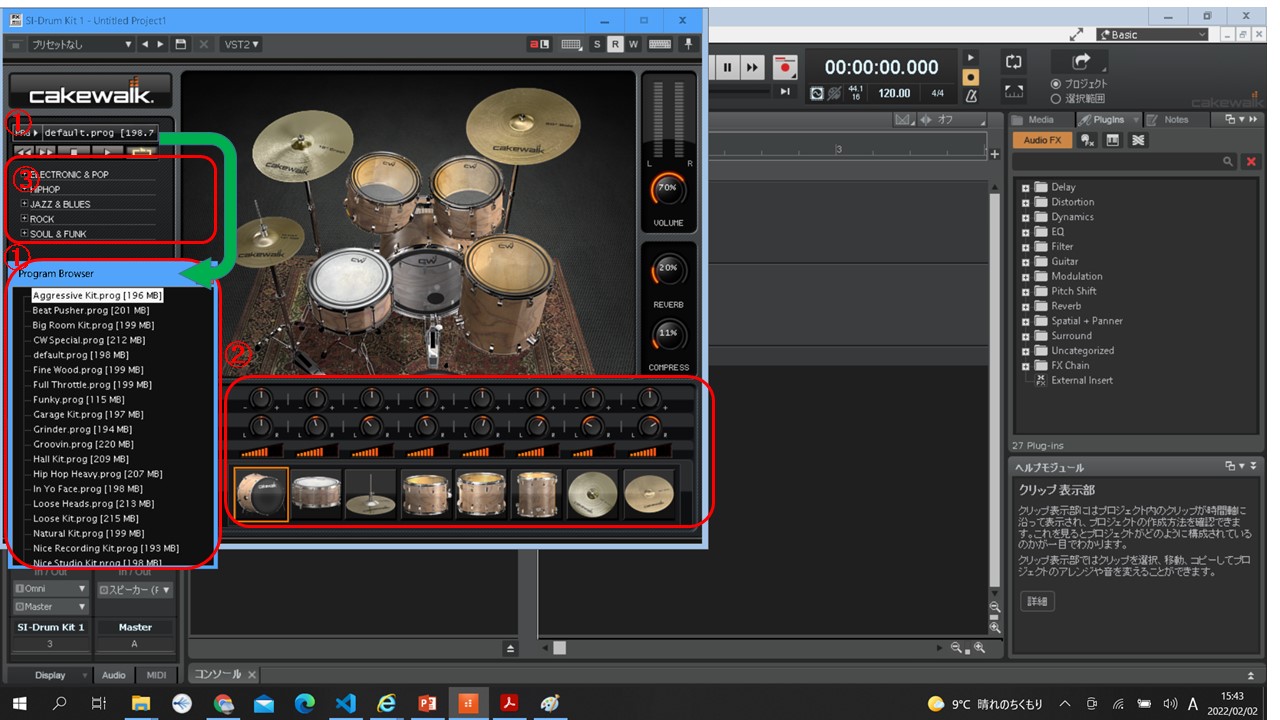Click the pause button in transport
Screen dimensions: 1280x720
pos(727,68)
